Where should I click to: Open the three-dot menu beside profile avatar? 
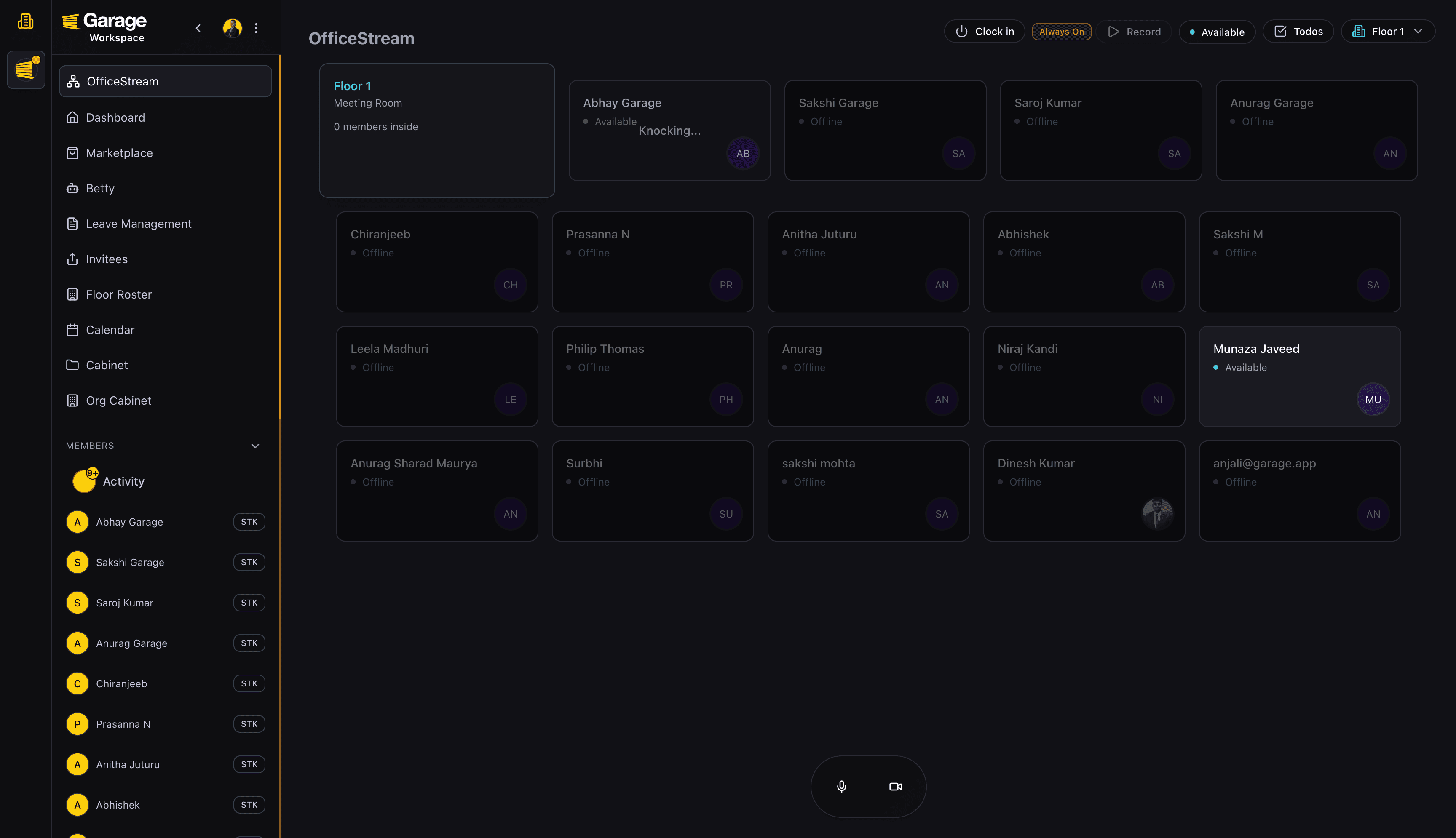click(x=256, y=28)
